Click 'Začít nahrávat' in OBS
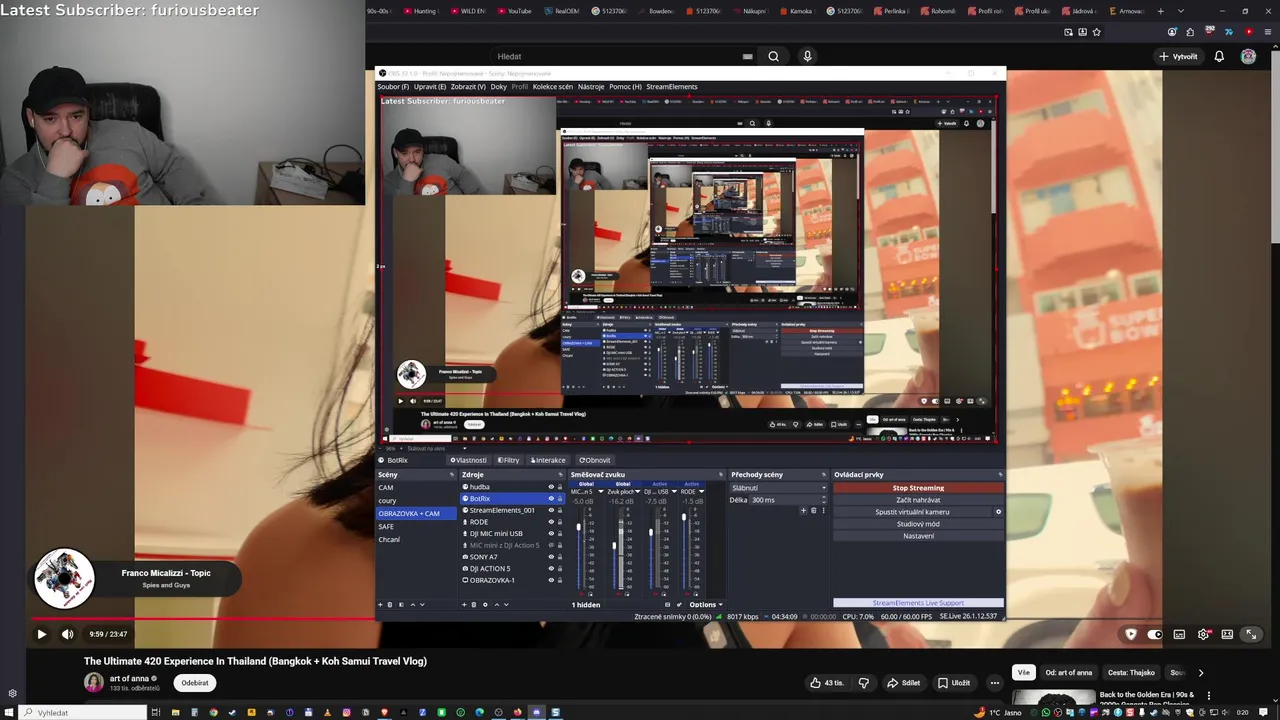This screenshot has height=720, width=1280. 918,500
